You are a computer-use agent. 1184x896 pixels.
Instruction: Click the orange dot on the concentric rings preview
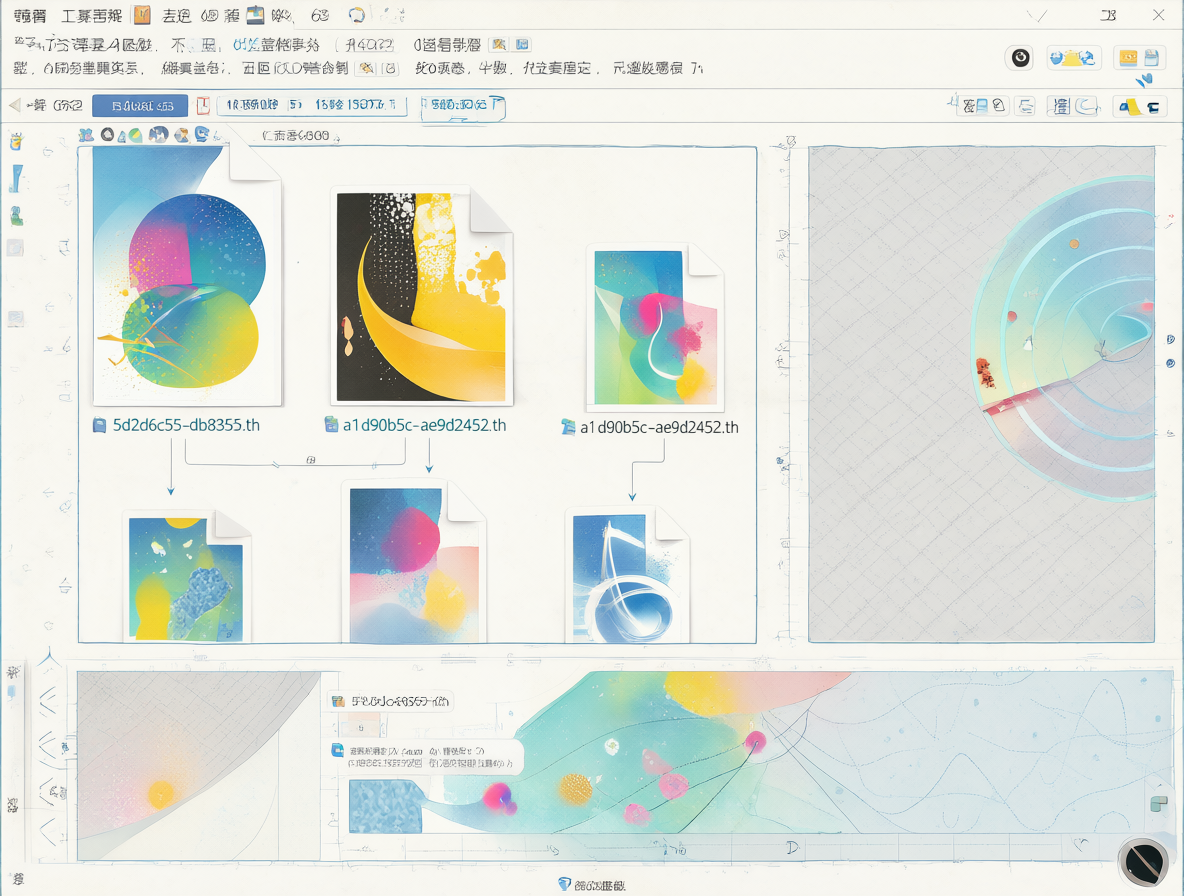click(x=1074, y=244)
